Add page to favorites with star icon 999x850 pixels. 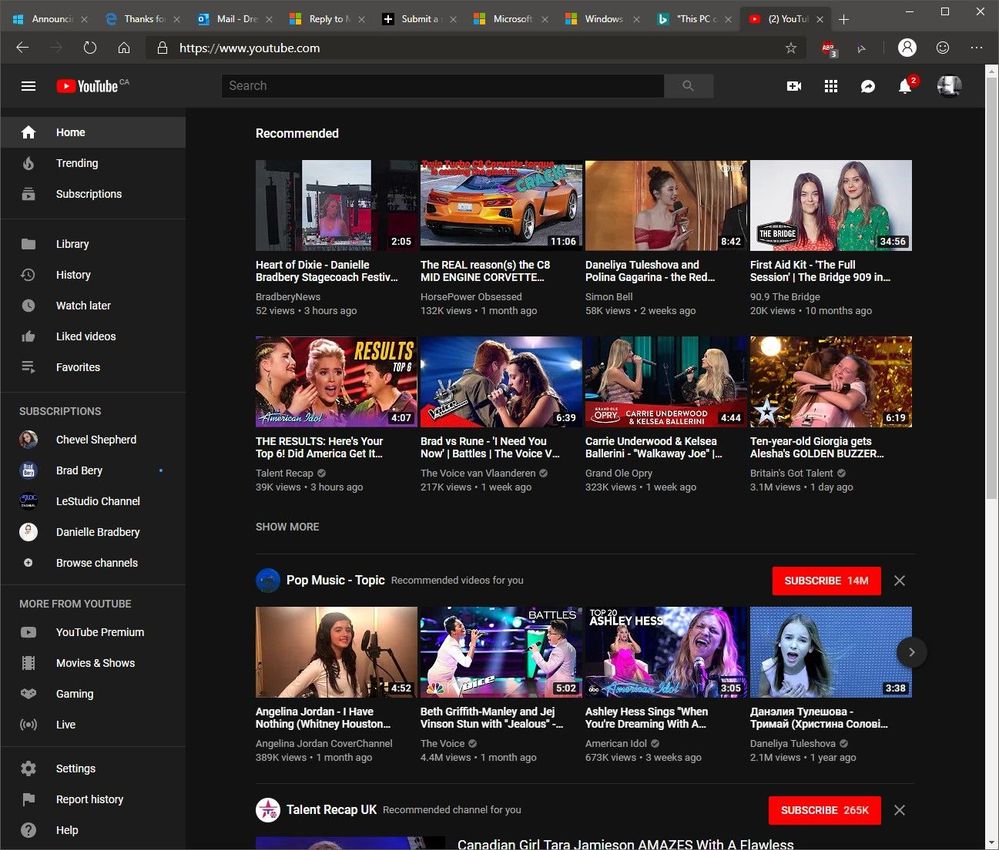[791, 48]
